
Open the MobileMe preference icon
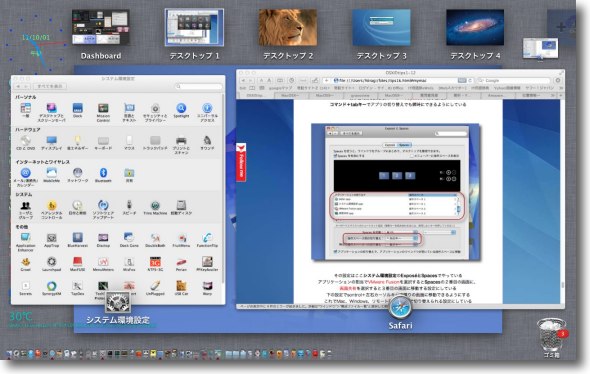(52, 173)
